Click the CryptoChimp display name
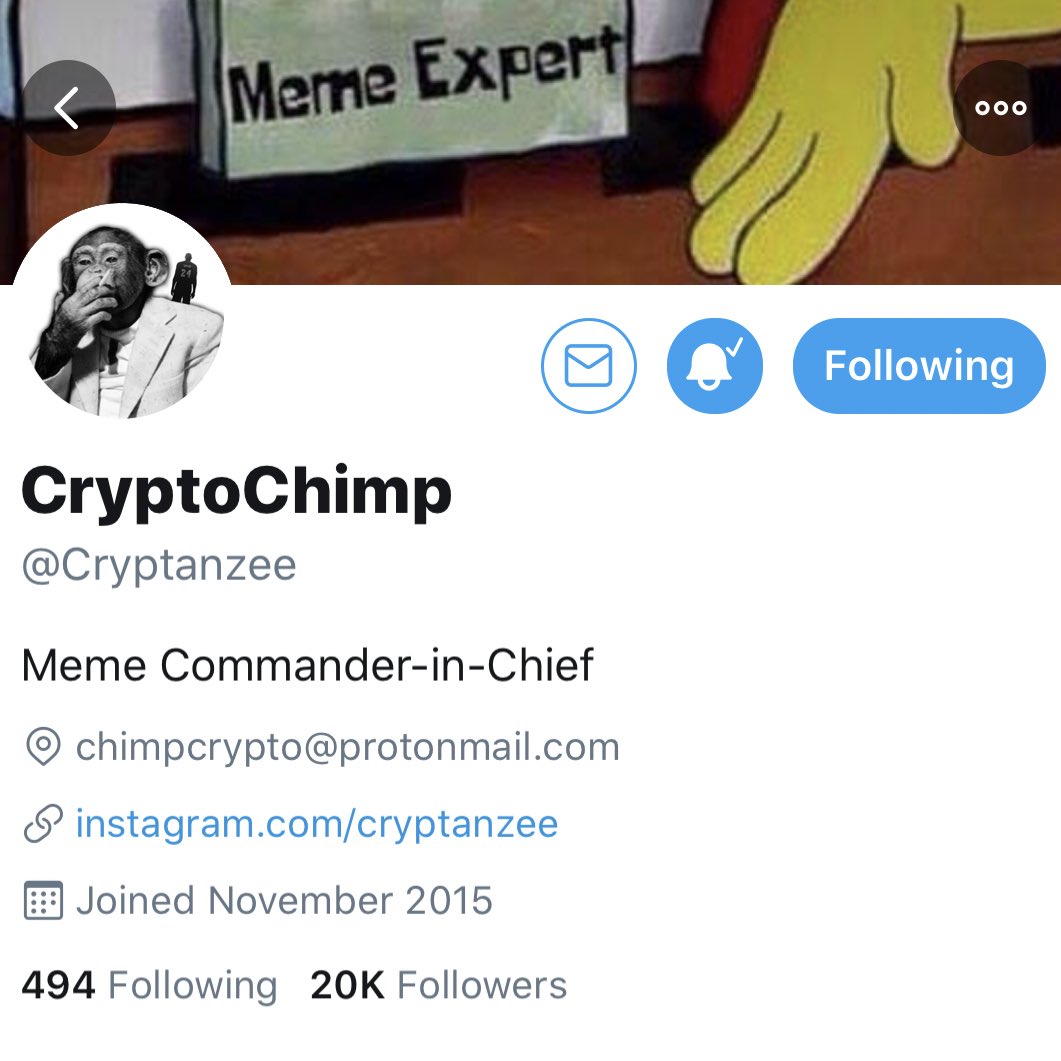 (x=236, y=493)
